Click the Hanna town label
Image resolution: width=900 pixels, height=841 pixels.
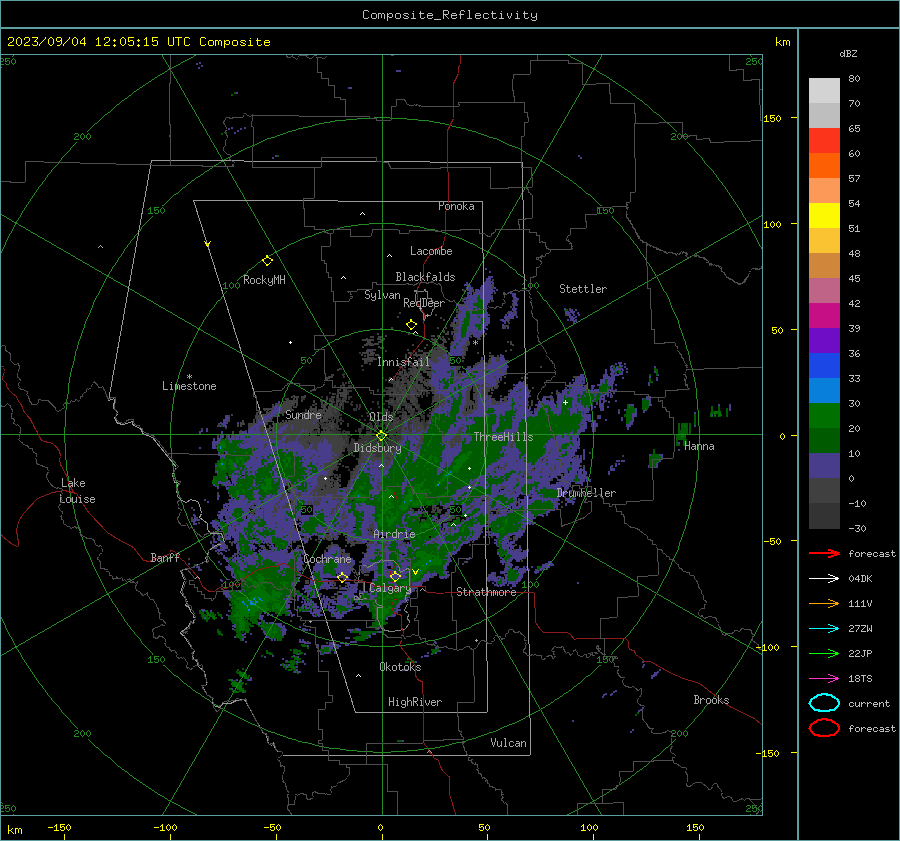pos(699,446)
